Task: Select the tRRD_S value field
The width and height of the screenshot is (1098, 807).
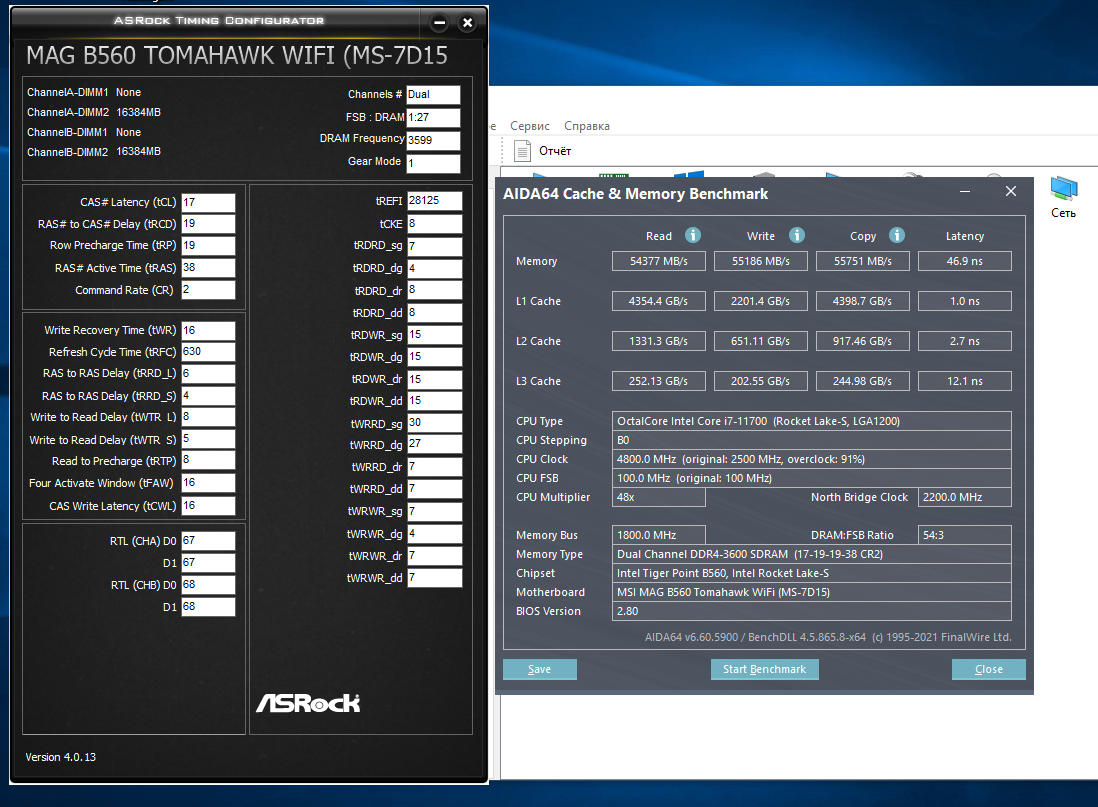Action: [x=209, y=396]
